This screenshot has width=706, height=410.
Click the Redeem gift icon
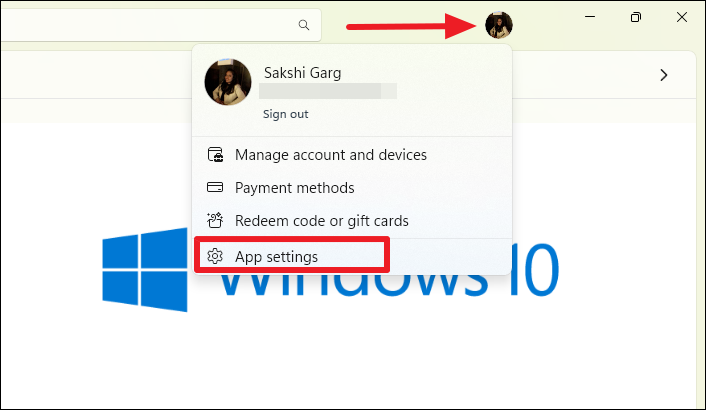215,220
